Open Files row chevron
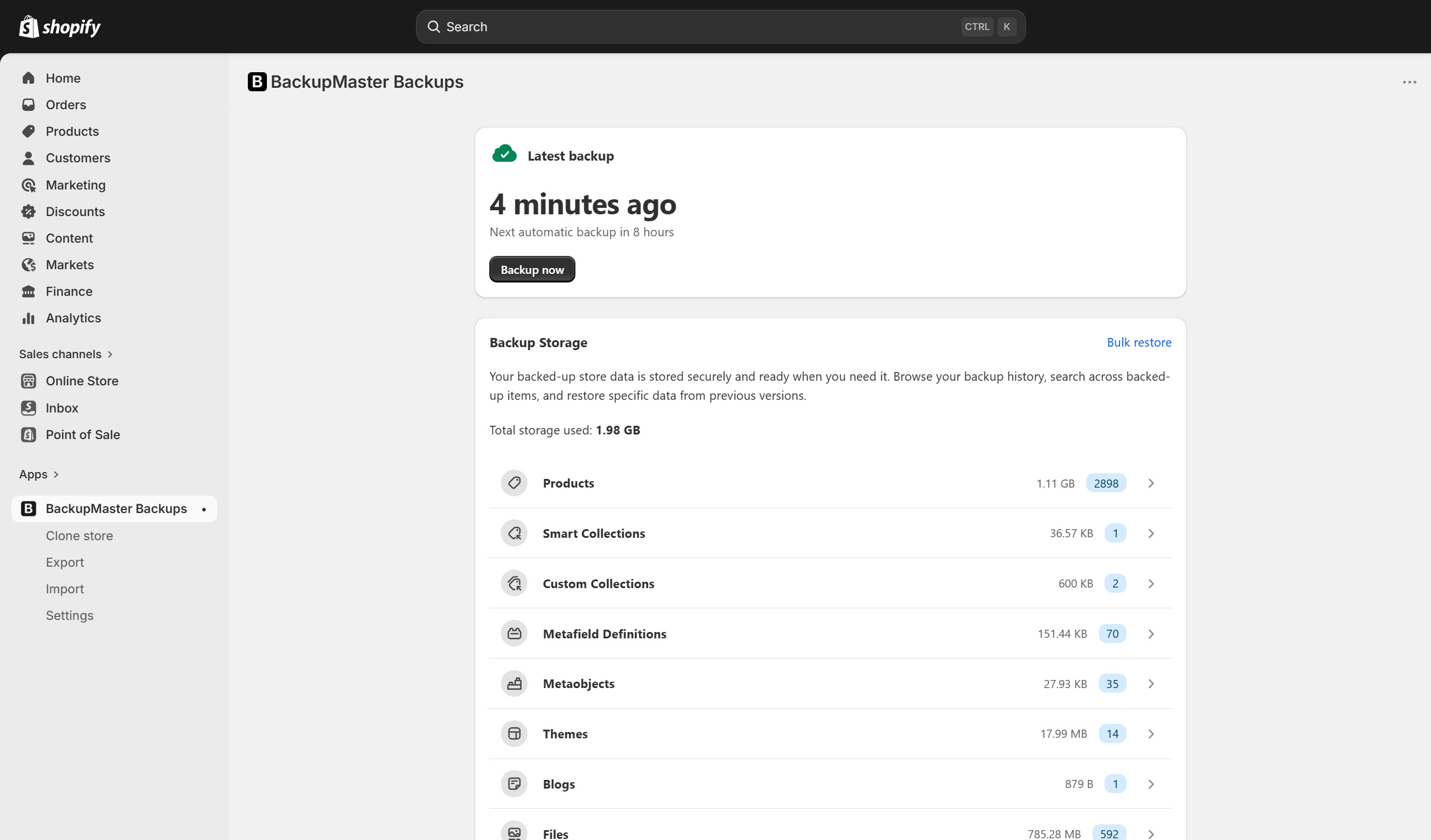This screenshot has height=840, width=1431. click(1151, 834)
